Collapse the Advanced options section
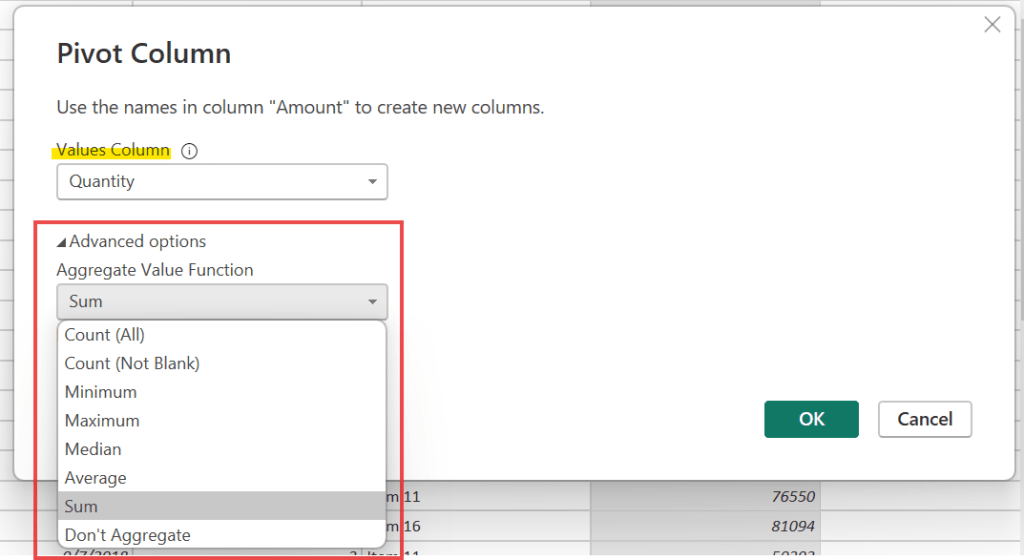The width and height of the screenshot is (1024, 560). [x=131, y=241]
